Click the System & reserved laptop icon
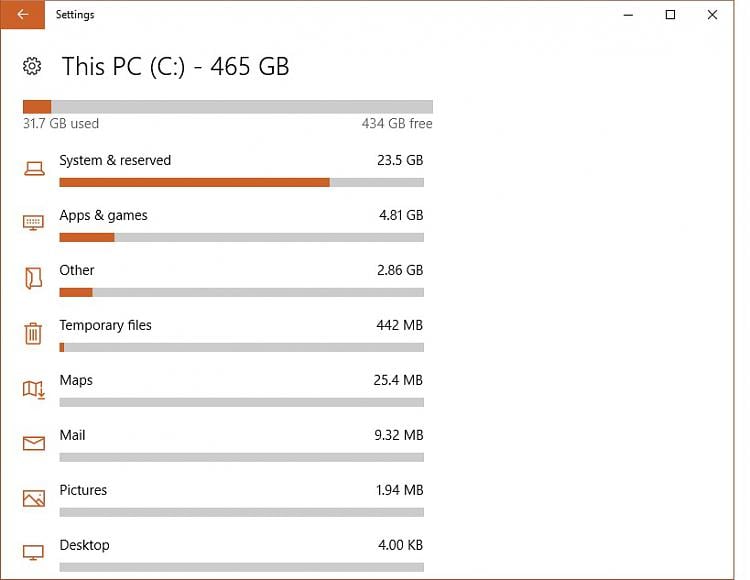The image size is (750, 580). (34, 169)
